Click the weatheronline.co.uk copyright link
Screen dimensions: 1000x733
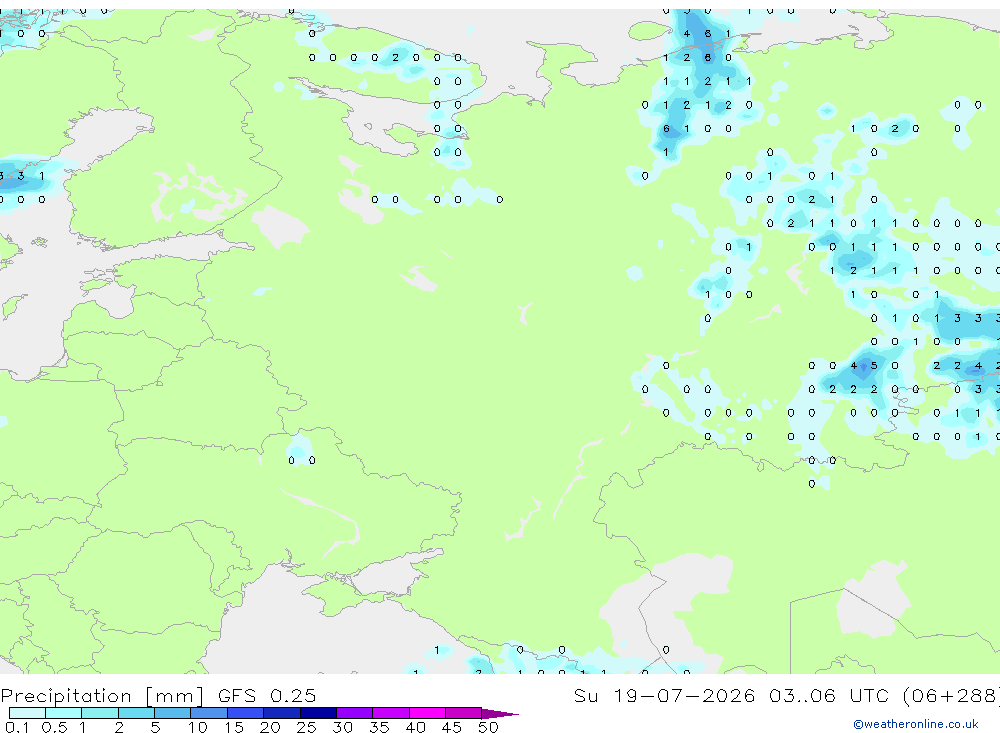point(916,724)
